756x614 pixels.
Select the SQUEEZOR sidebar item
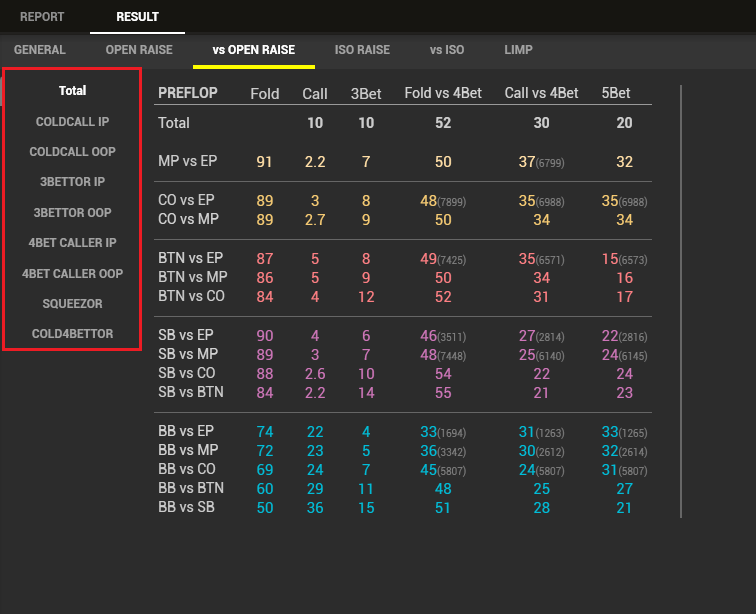pyautogui.click(x=72, y=303)
